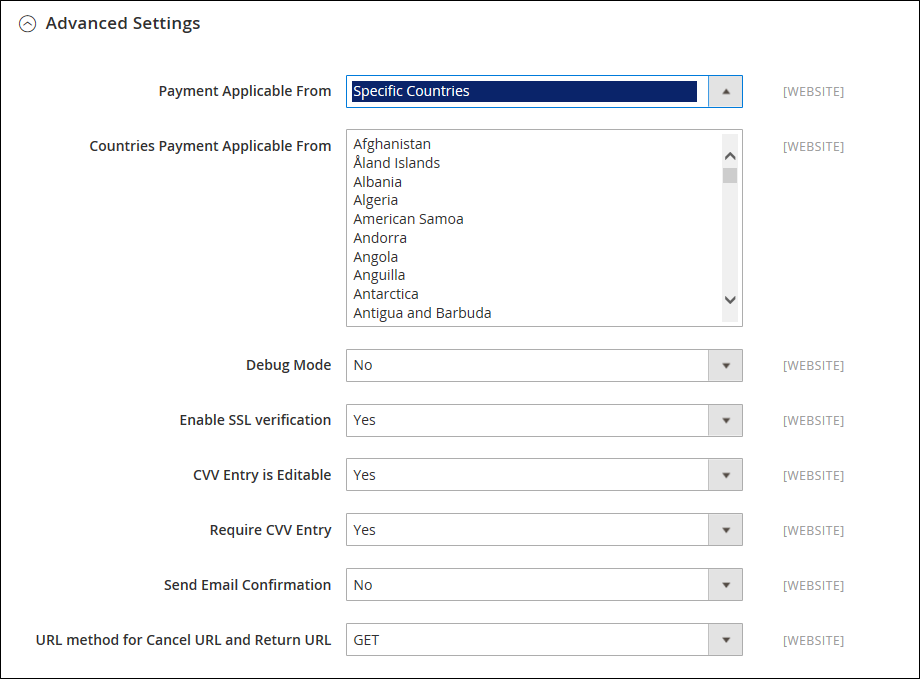Open the Debug Mode dropdown
Viewport: 920px width, 679px height.
544,366
